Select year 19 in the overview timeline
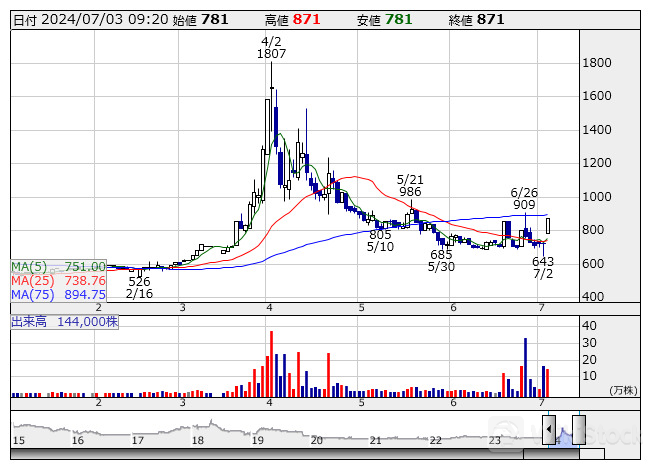This screenshot has width=653, height=470. (x=257, y=440)
